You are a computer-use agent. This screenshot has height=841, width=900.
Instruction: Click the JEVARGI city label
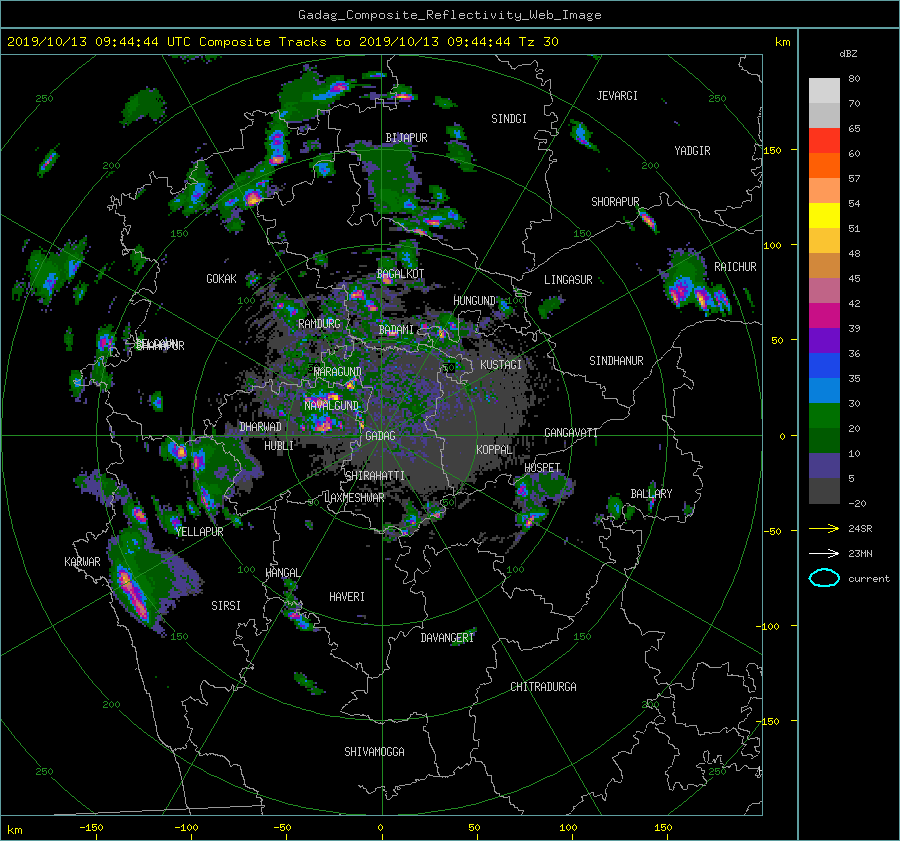click(x=617, y=96)
